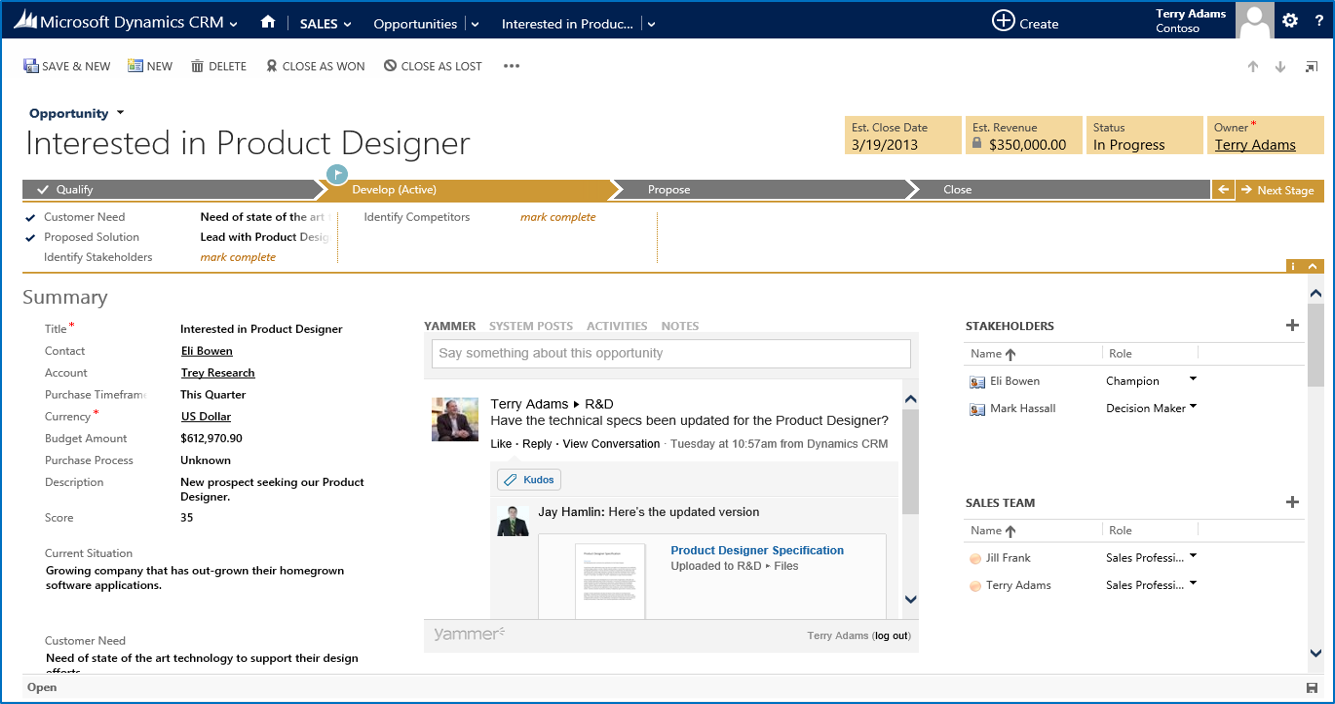Image resolution: width=1335 pixels, height=704 pixels.
Task: Mark Identify Stakeholders as complete
Action: 238,257
